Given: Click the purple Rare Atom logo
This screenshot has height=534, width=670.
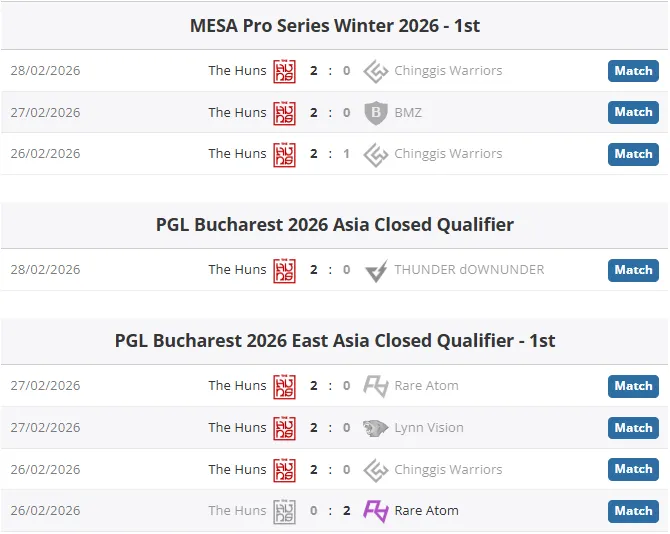Looking at the screenshot, I should [376, 511].
